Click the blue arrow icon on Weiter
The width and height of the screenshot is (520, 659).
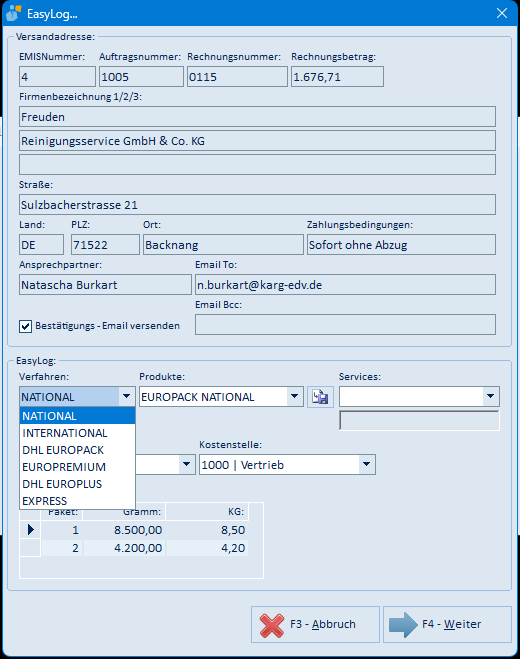tap(403, 625)
